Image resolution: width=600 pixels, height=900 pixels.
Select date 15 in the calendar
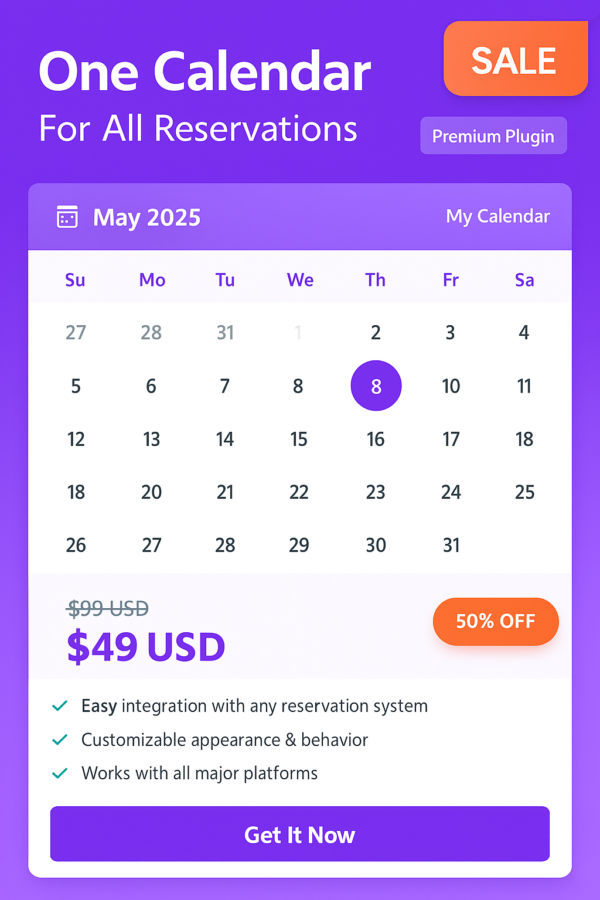tap(299, 440)
